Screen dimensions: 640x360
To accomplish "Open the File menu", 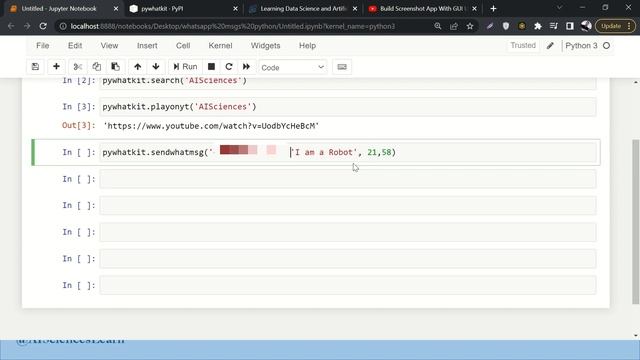I will pyautogui.click(x=42, y=46).
